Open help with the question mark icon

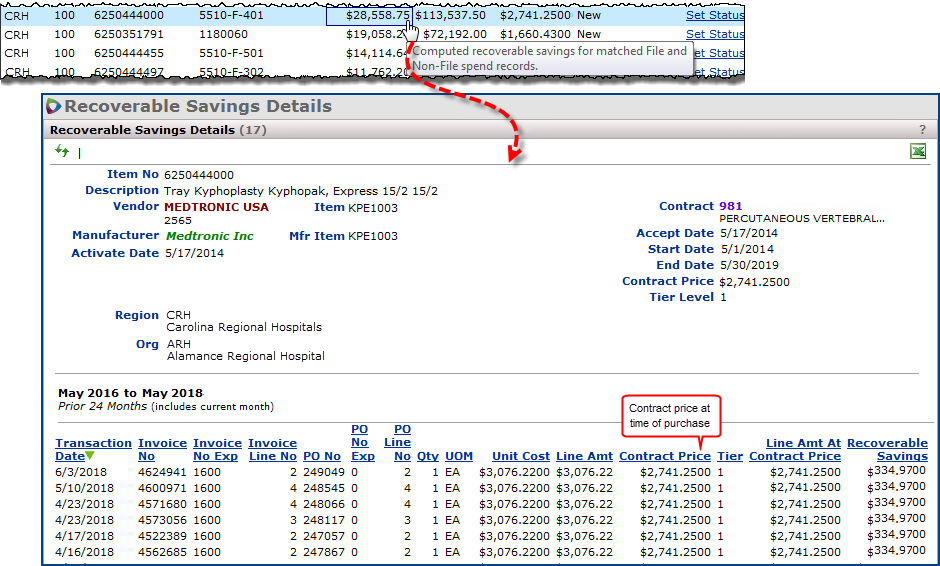(922, 130)
